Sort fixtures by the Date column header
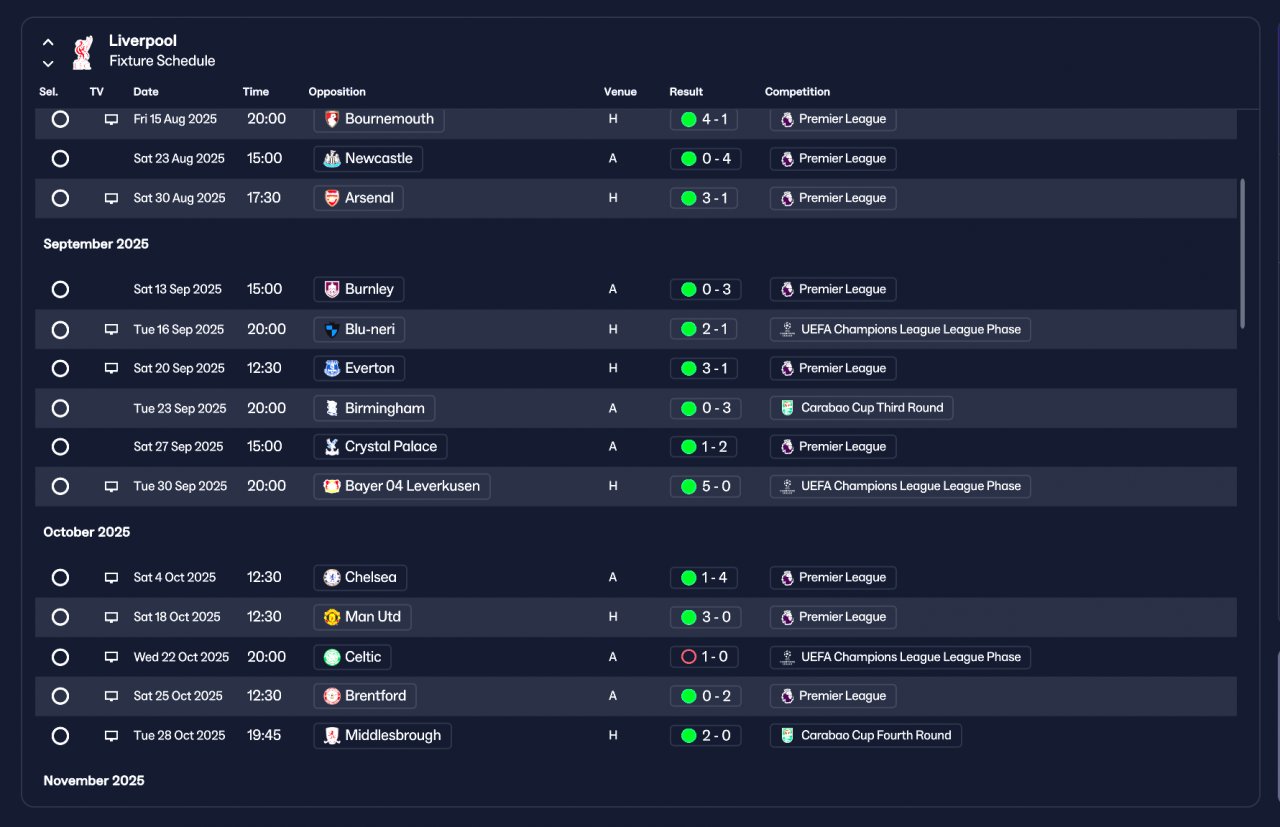The width and height of the screenshot is (1280, 827). coord(146,92)
